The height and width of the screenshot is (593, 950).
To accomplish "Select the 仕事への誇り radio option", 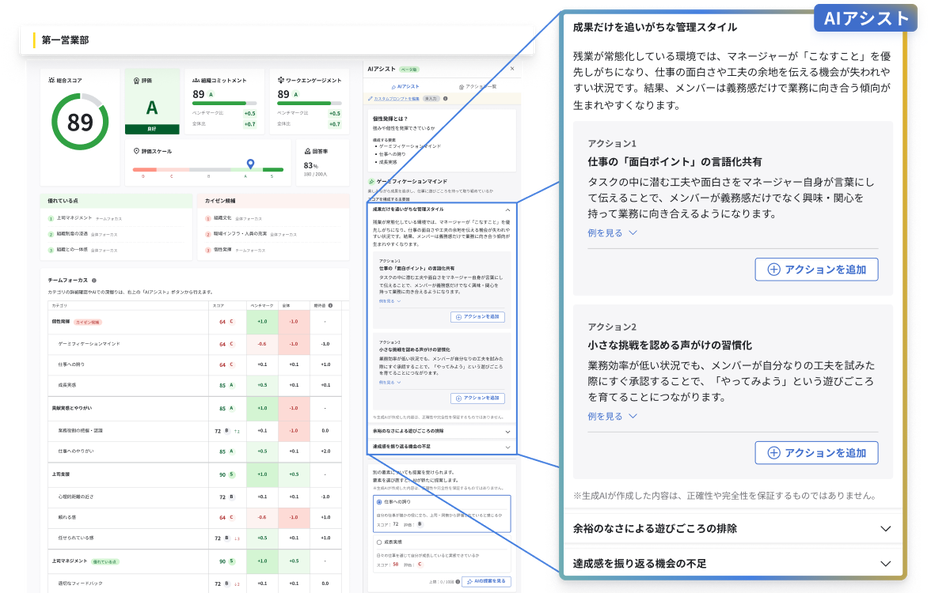I will [379, 502].
